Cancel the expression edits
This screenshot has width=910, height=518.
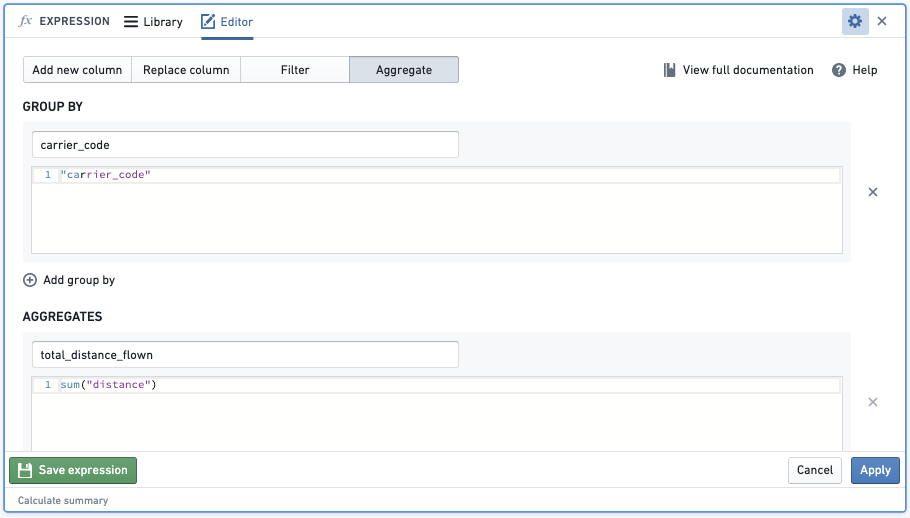click(815, 470)
